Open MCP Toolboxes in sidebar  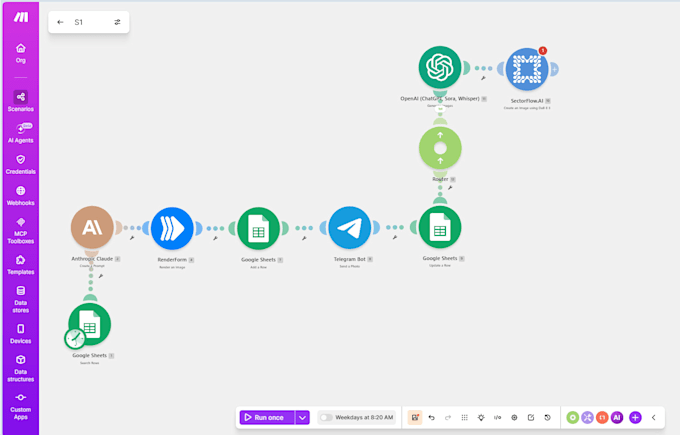click(20, 231)
